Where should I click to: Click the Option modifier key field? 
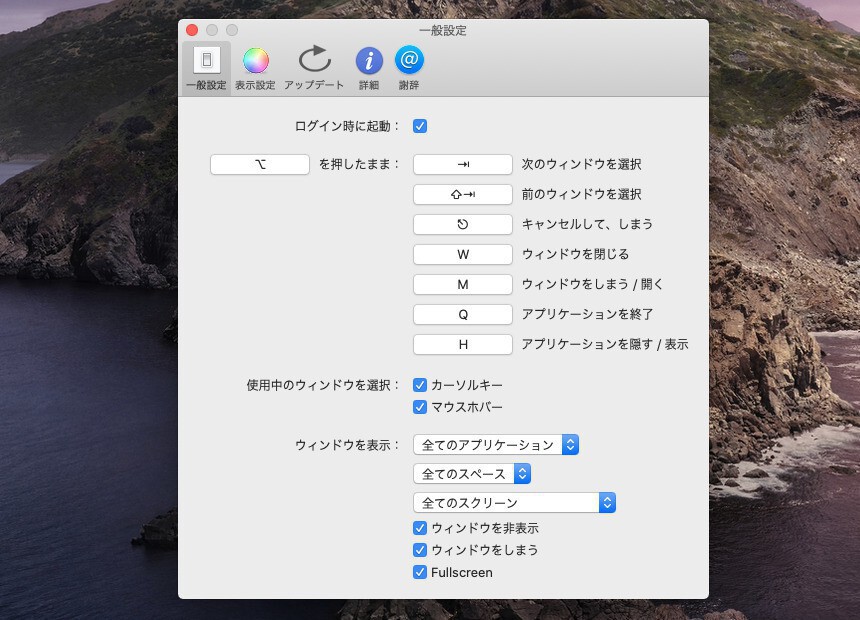coord(260,164)
